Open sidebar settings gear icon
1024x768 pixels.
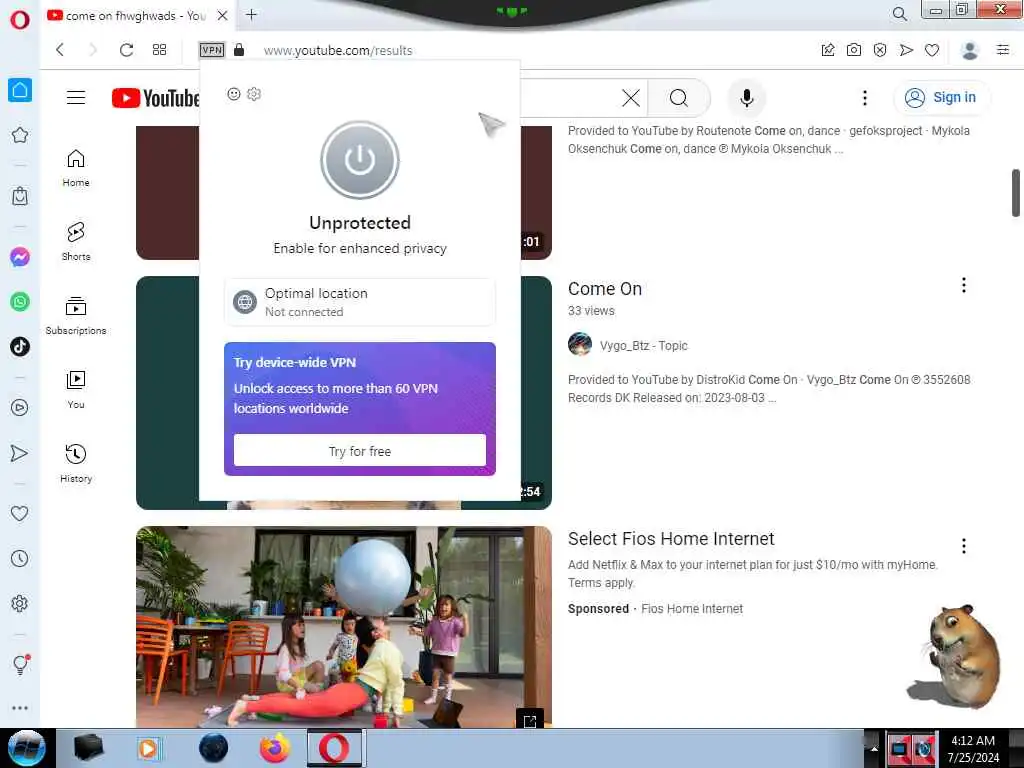[20, 603]
